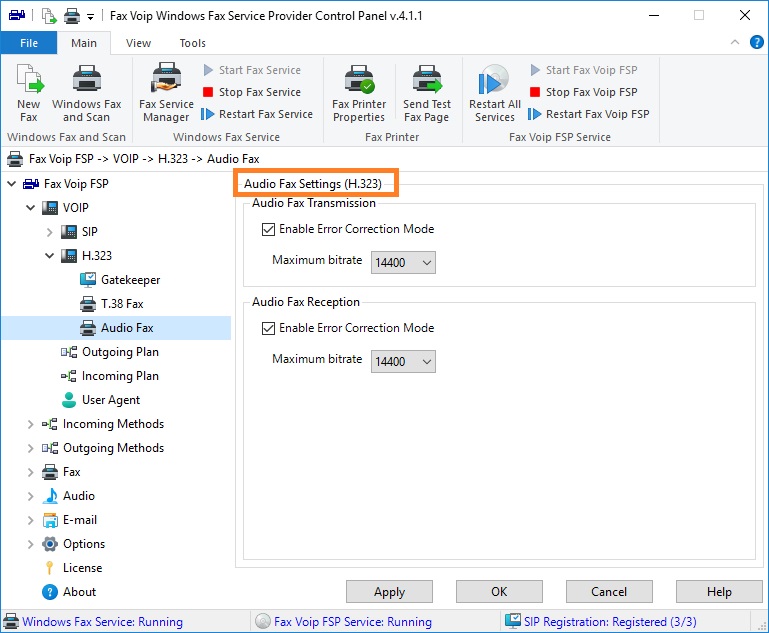Click Restart Fax Service
769x633 pixels.
coord(257,114)
